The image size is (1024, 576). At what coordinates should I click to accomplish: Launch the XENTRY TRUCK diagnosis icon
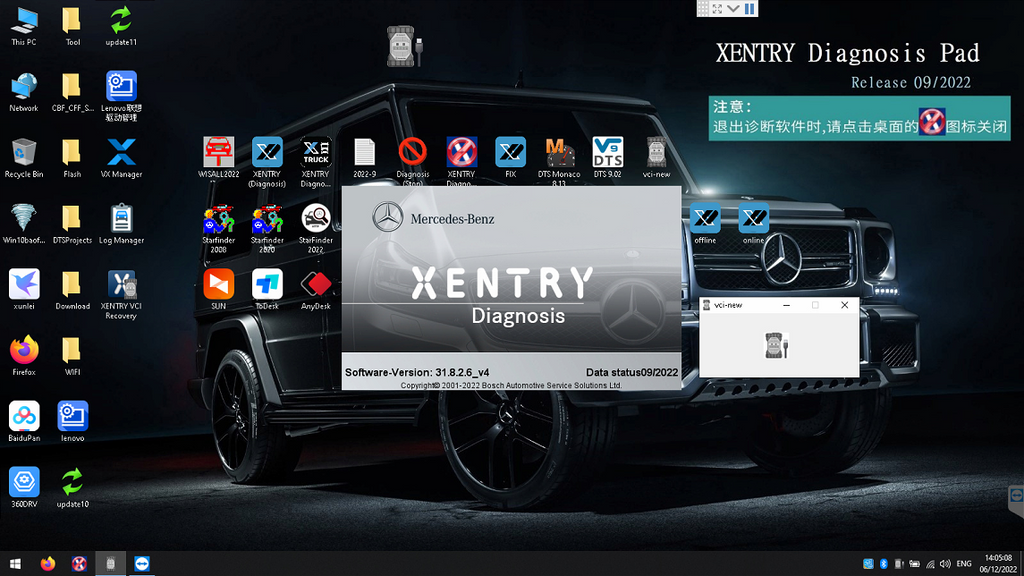coord(316,153)
